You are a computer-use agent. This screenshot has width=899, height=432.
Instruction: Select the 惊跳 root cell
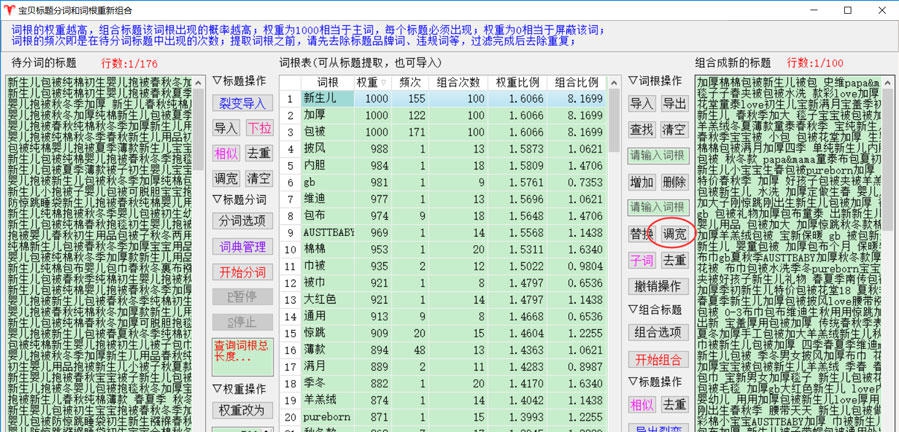pos(327,333)
